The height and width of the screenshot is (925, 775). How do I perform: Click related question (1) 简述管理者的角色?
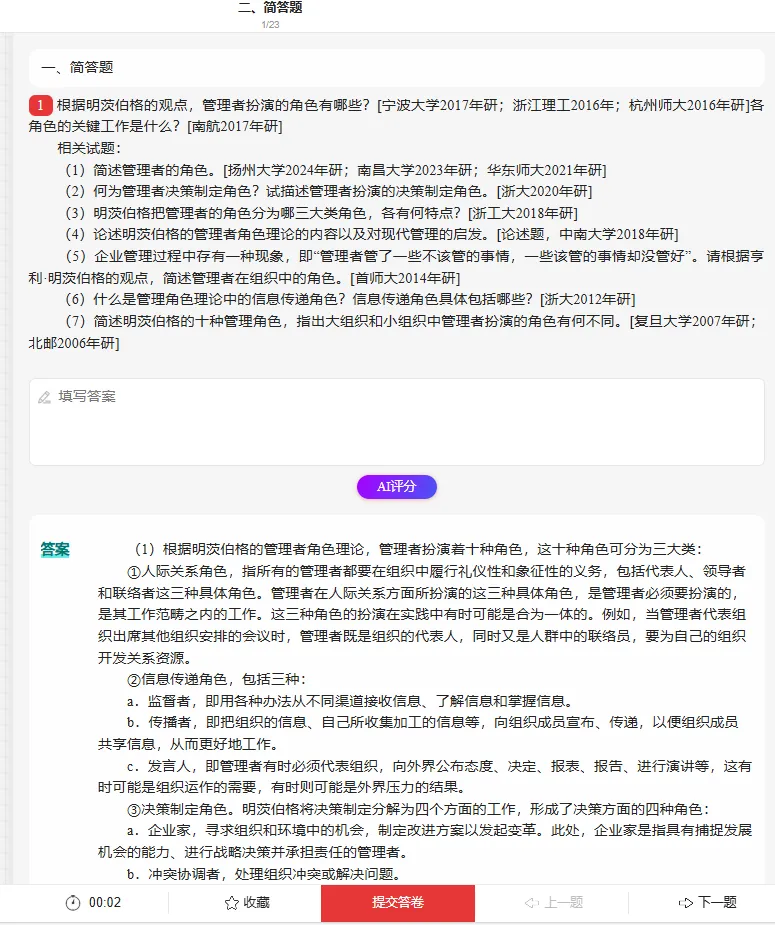[336, 170]
